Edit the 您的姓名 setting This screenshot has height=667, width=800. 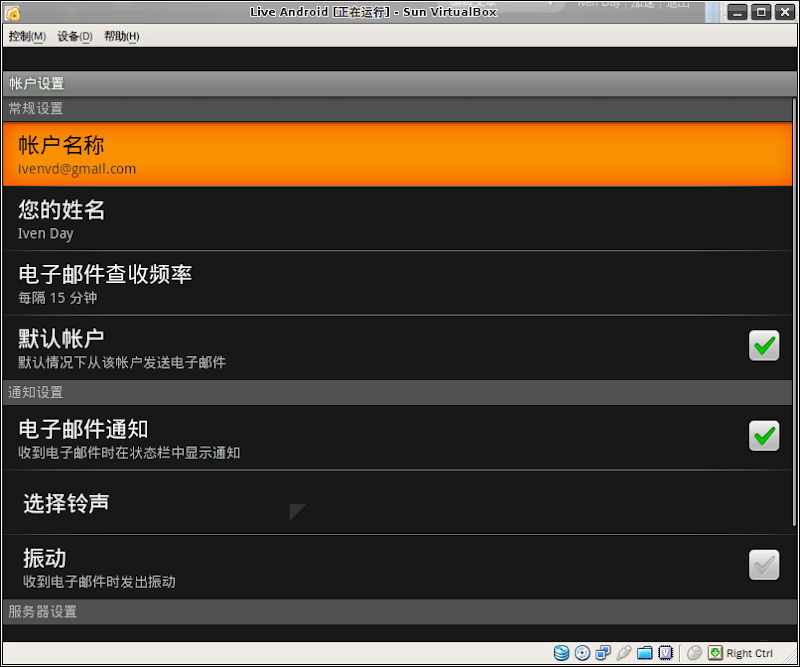point(397,218)
